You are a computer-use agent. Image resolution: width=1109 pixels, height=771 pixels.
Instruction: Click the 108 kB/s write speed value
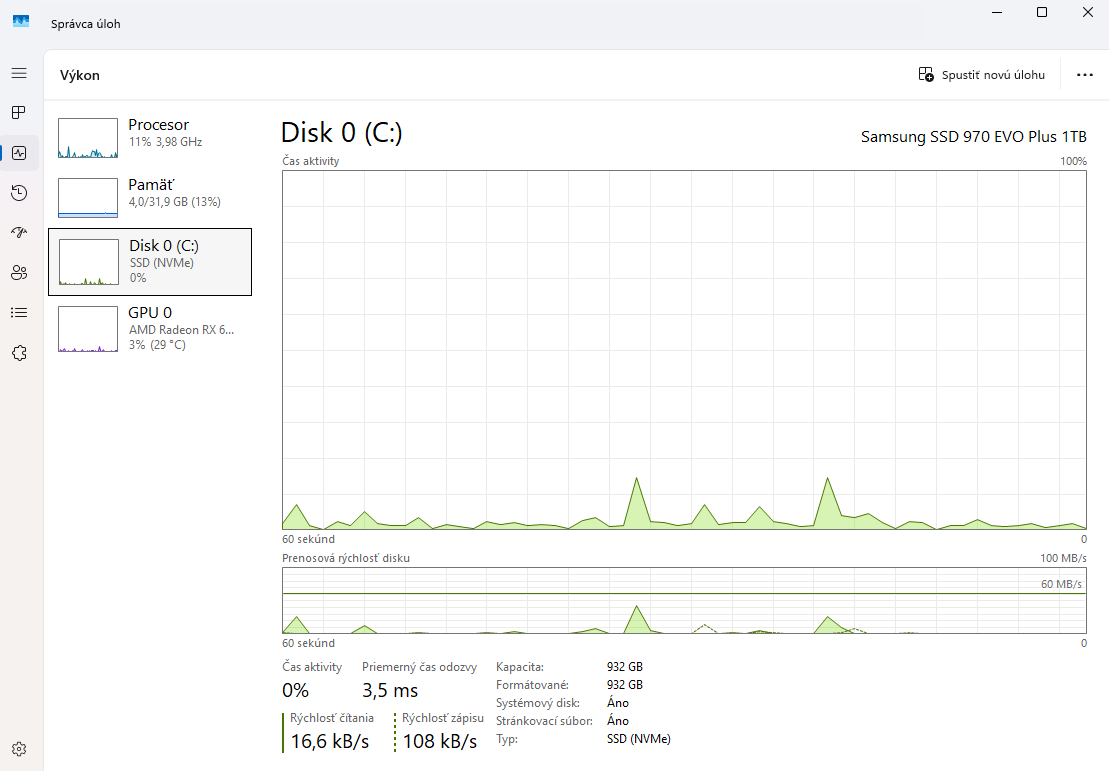440,741
